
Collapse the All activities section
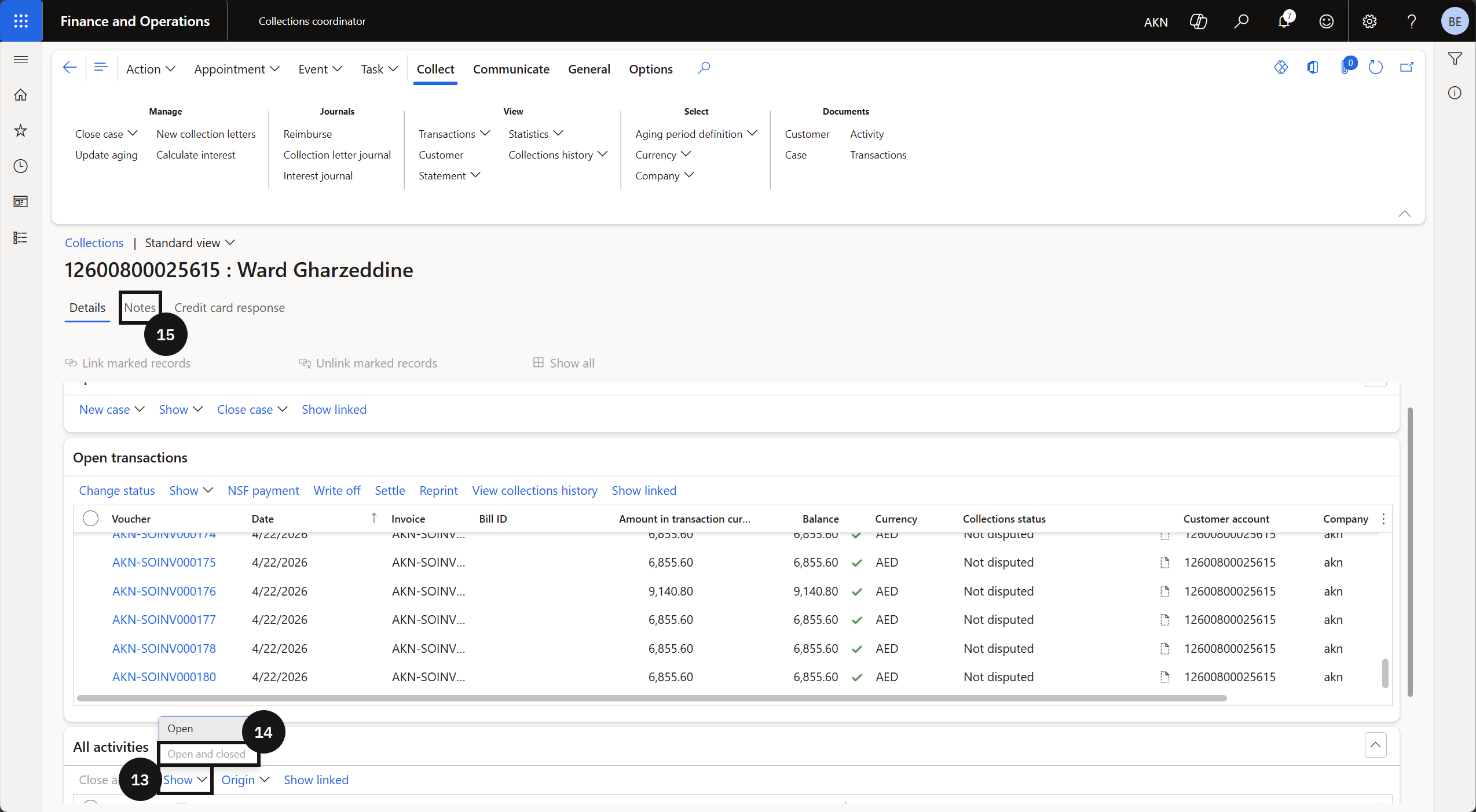[1375, 745]
